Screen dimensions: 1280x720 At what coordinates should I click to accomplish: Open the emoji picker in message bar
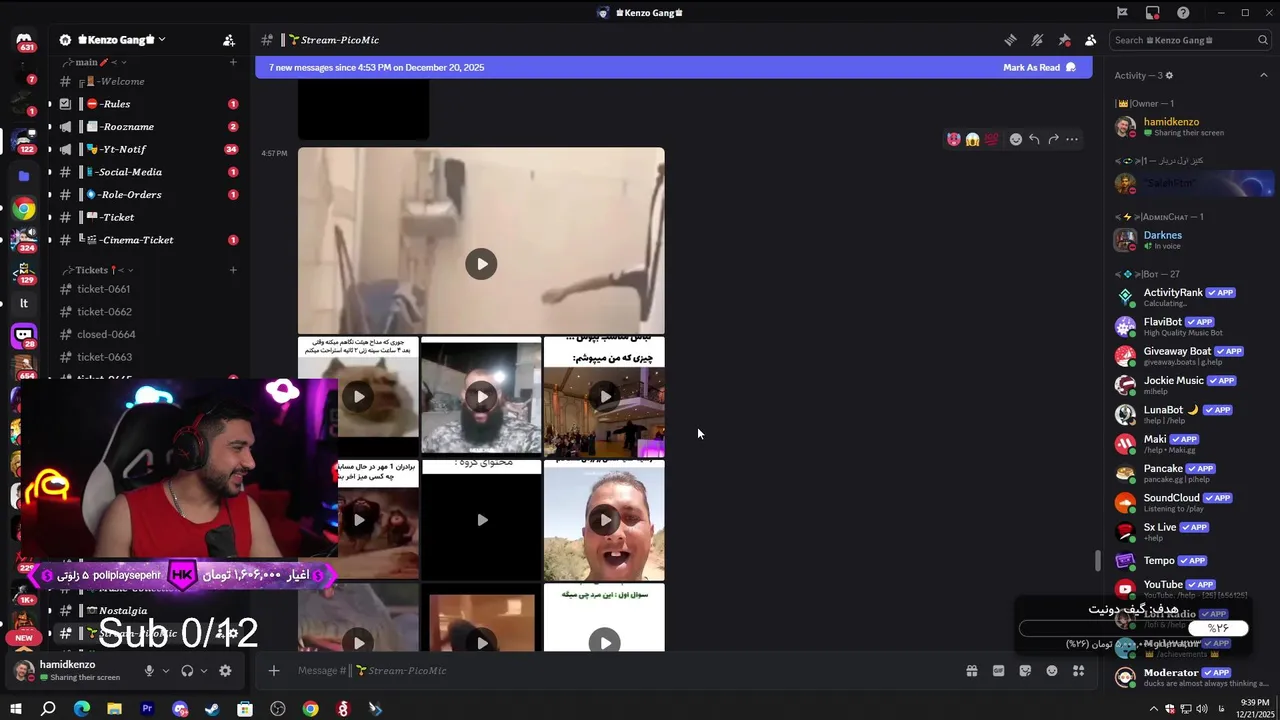1052,671
